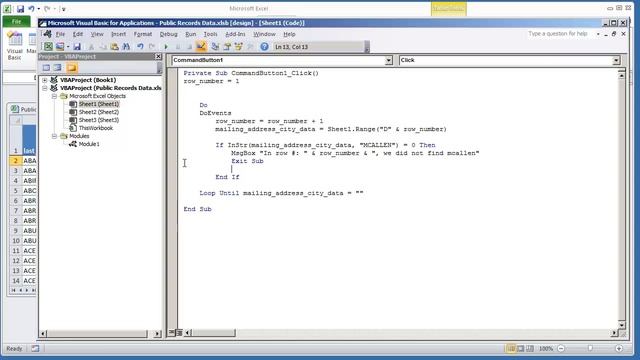Select ThisWorkbook in project tree

pos(96,128)
